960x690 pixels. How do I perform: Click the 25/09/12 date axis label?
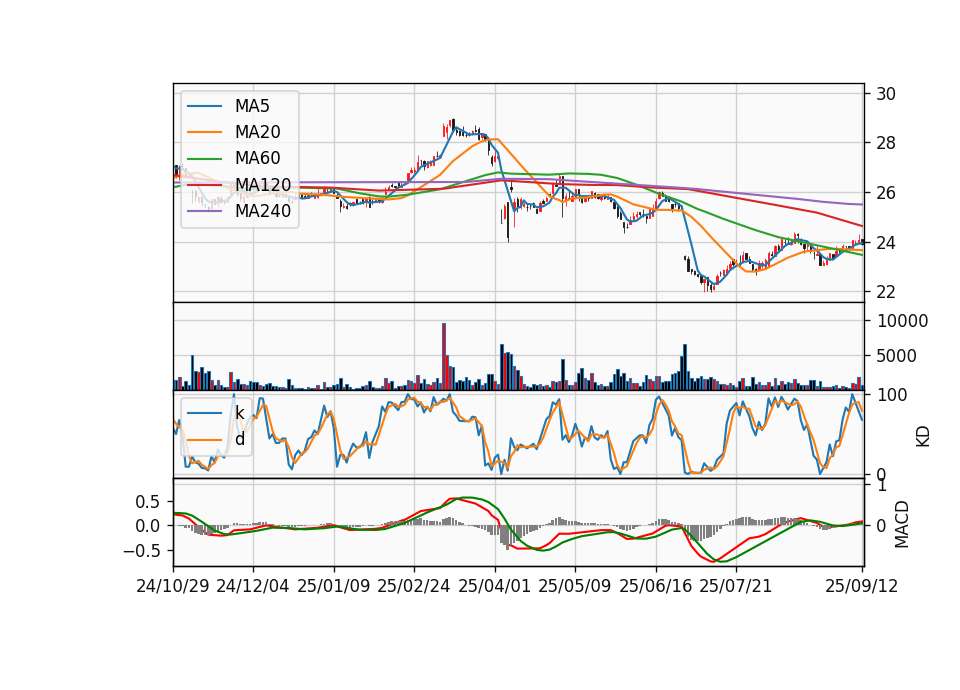pos(861,586)
